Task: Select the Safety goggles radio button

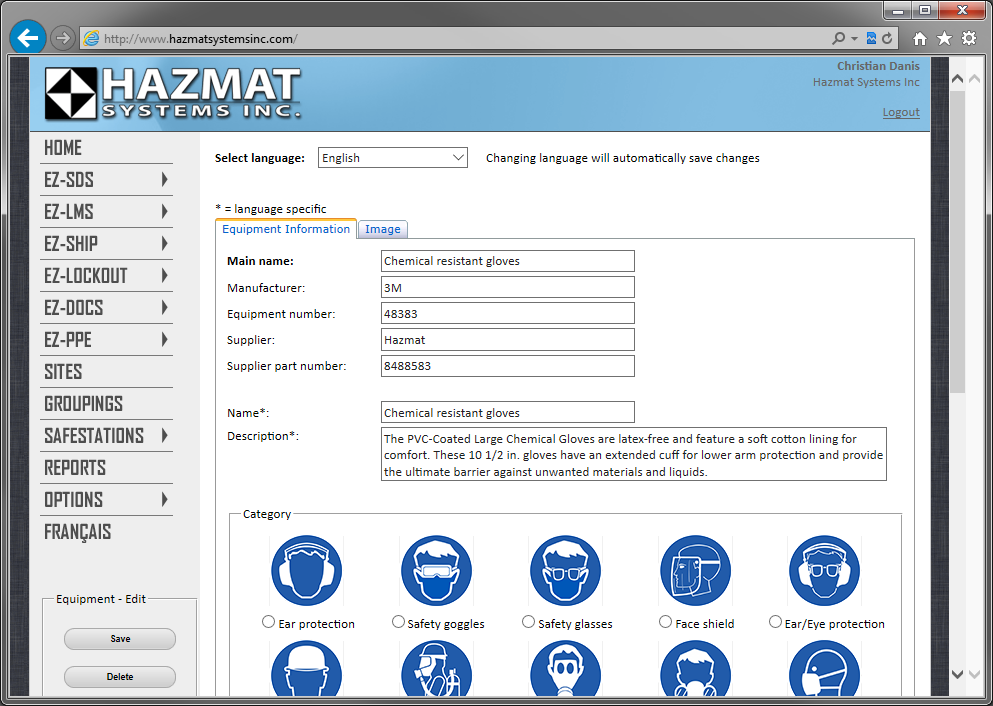Action: pyautogui.click(x=399, y=622)
